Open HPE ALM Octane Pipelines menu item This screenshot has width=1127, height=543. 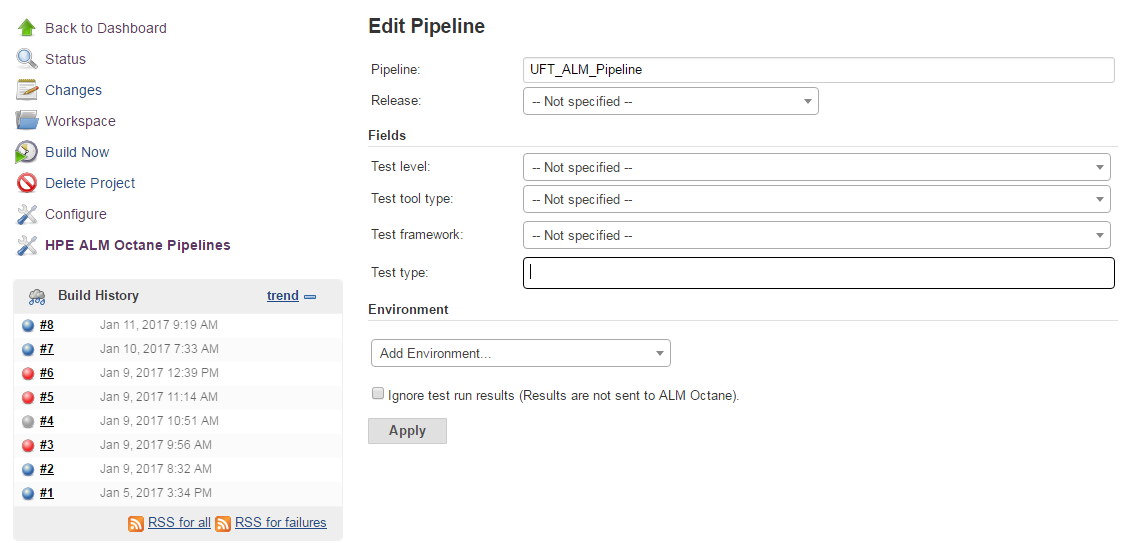point(137,245)
